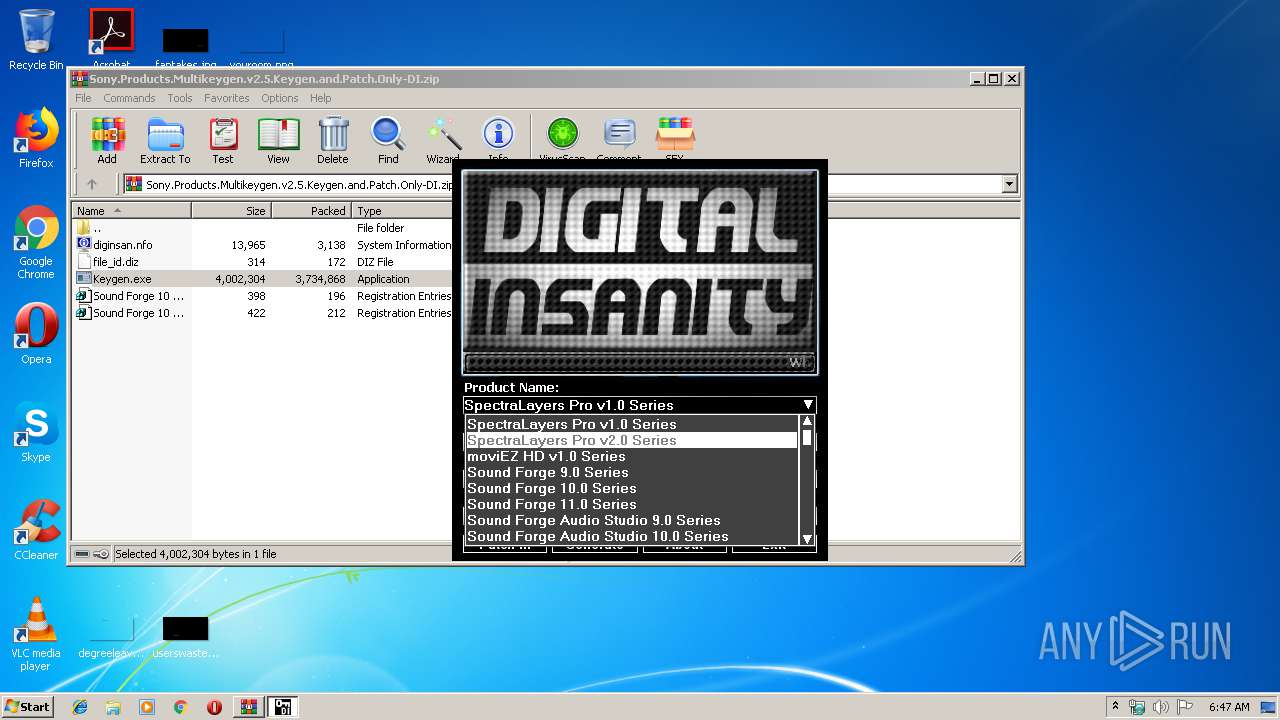
Task: Expand the archive path dropdown arrow
Action: pos(1009,184)
